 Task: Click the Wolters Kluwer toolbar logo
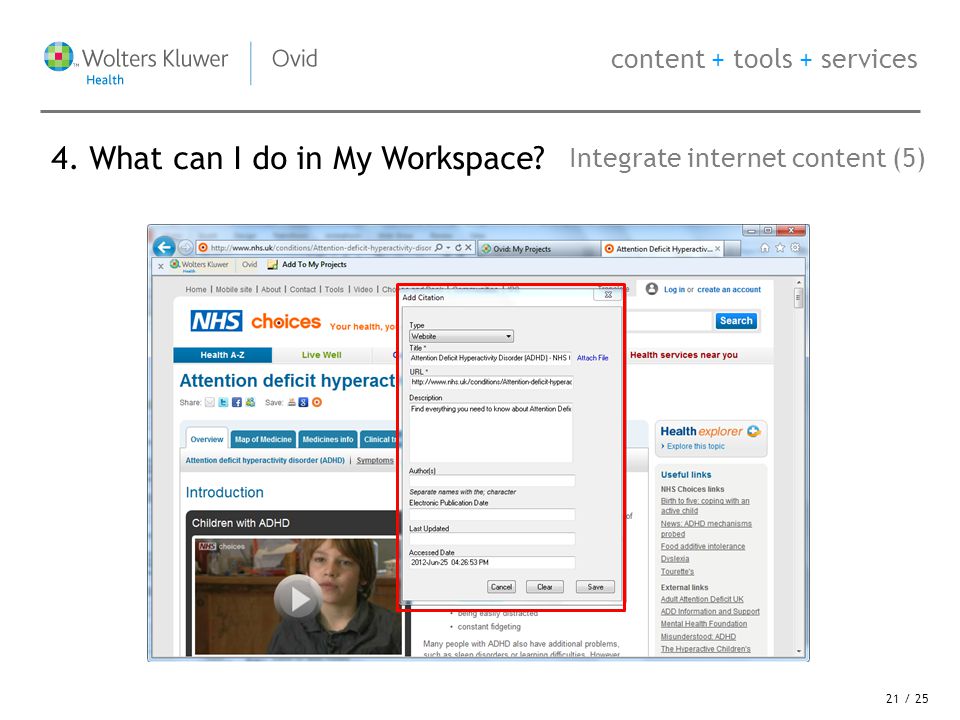199,265
